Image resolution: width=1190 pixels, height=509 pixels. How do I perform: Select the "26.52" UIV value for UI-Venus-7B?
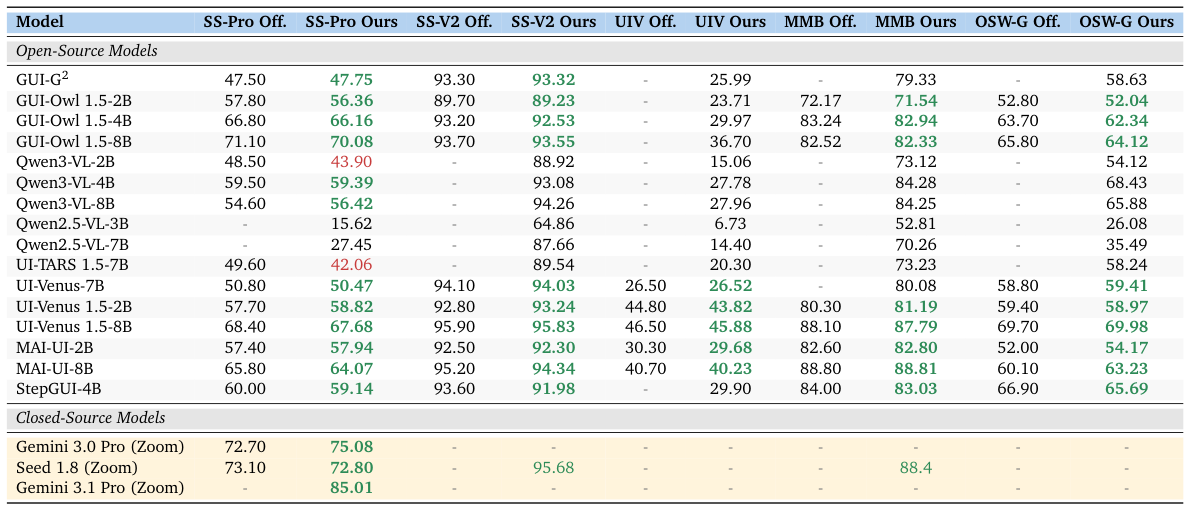730,284
